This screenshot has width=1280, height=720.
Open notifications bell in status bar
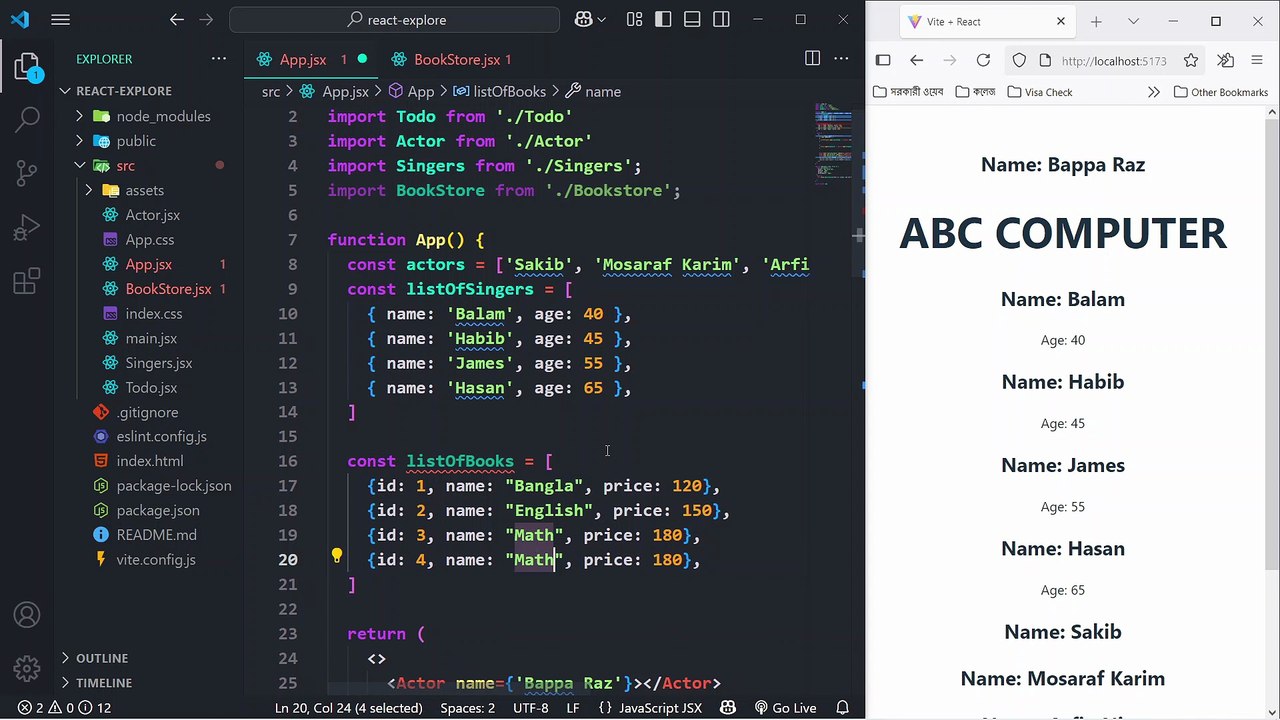pos(843,708)
